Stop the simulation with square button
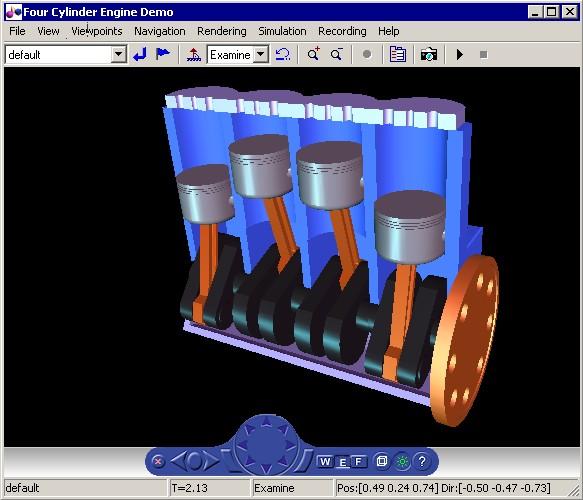Image resolution: width=583 pixels, height=500 pixels. pyautogui.click(x=483, y=55)
